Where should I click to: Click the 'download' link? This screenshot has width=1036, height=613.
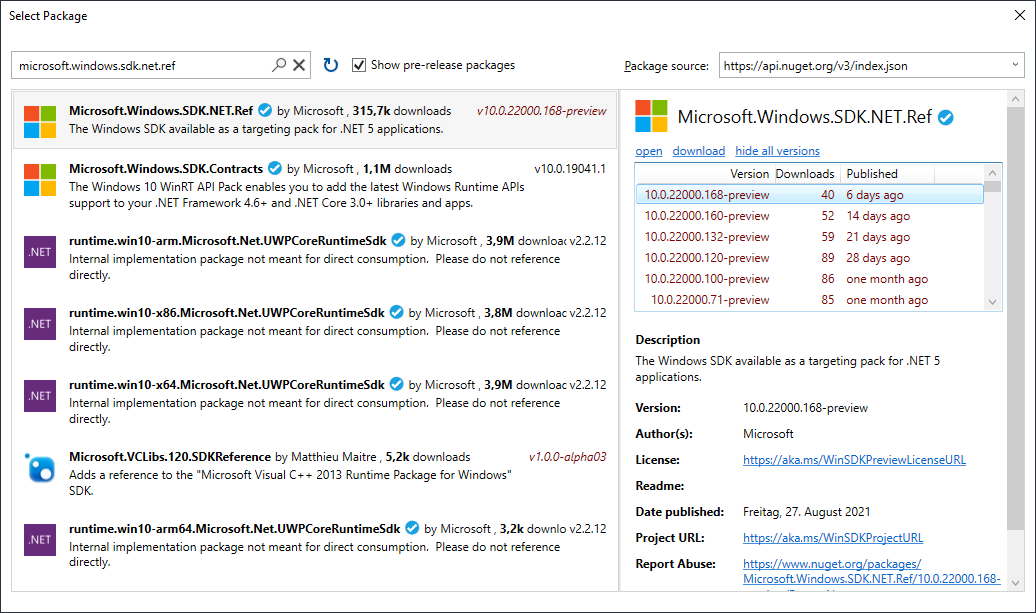698,151
